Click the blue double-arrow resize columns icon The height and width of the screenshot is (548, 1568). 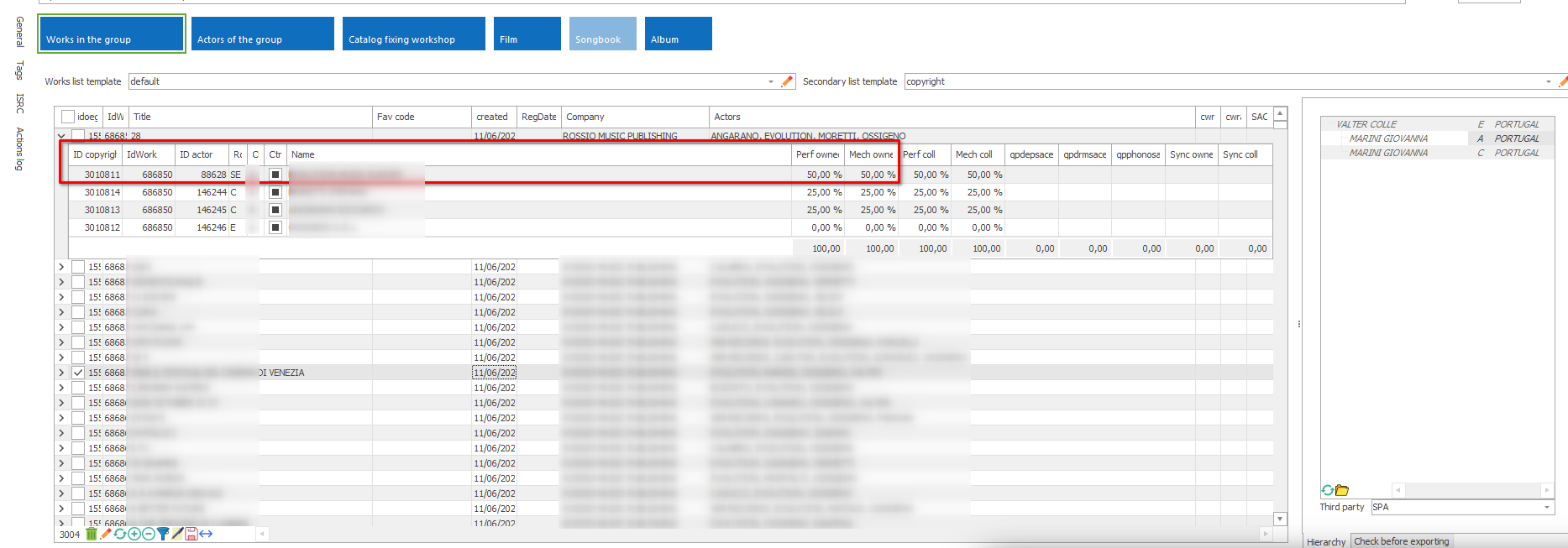click(x=206, y=534)
